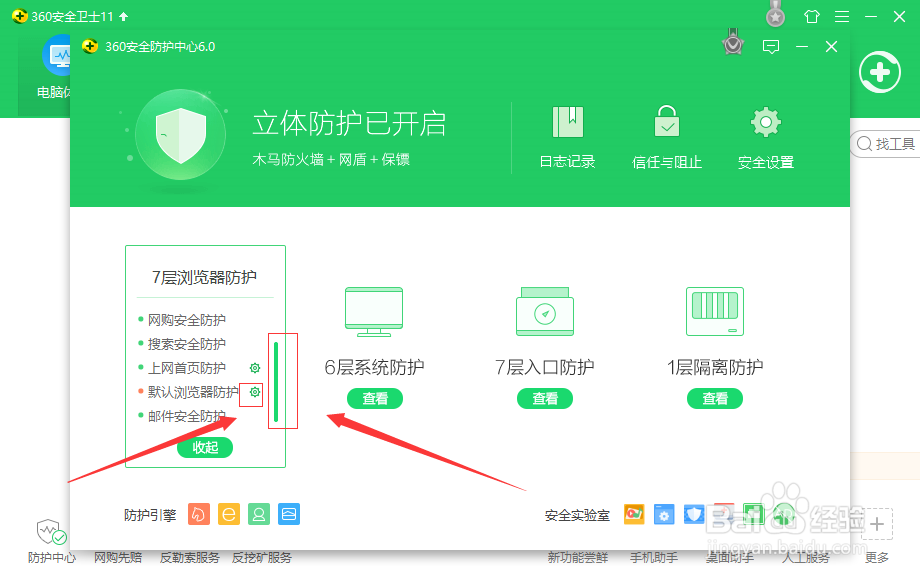Select 默认浏览器防护 list item
Viewport: 920px width, 580px height.
pos(193,392)
